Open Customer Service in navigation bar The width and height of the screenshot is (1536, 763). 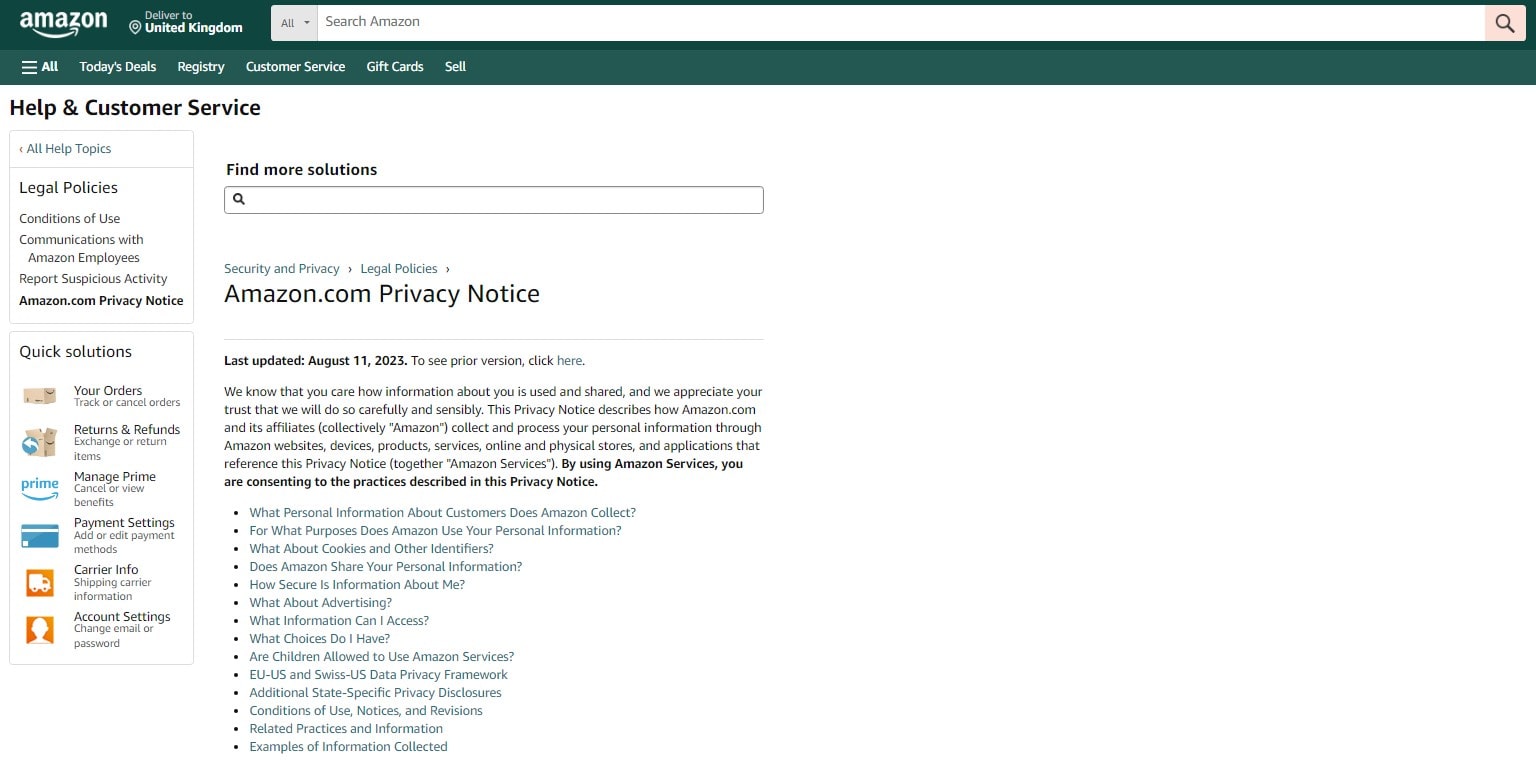[295, 67]
